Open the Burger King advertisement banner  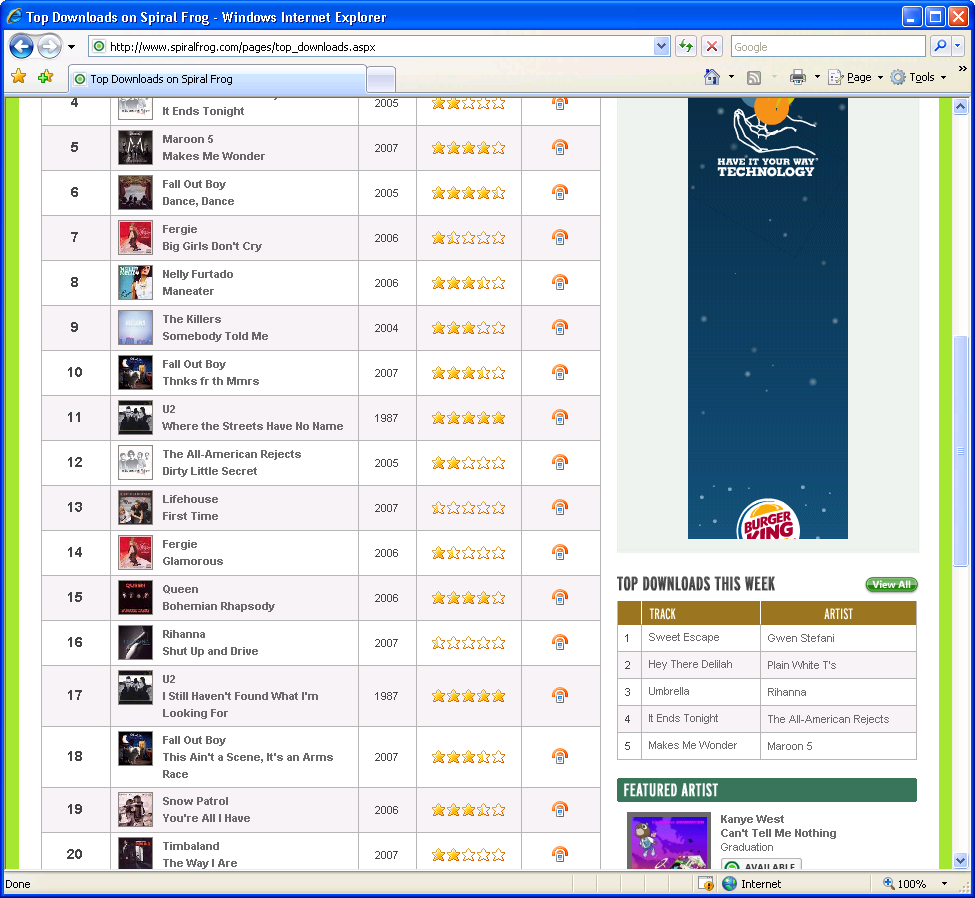tap(768, 318)
